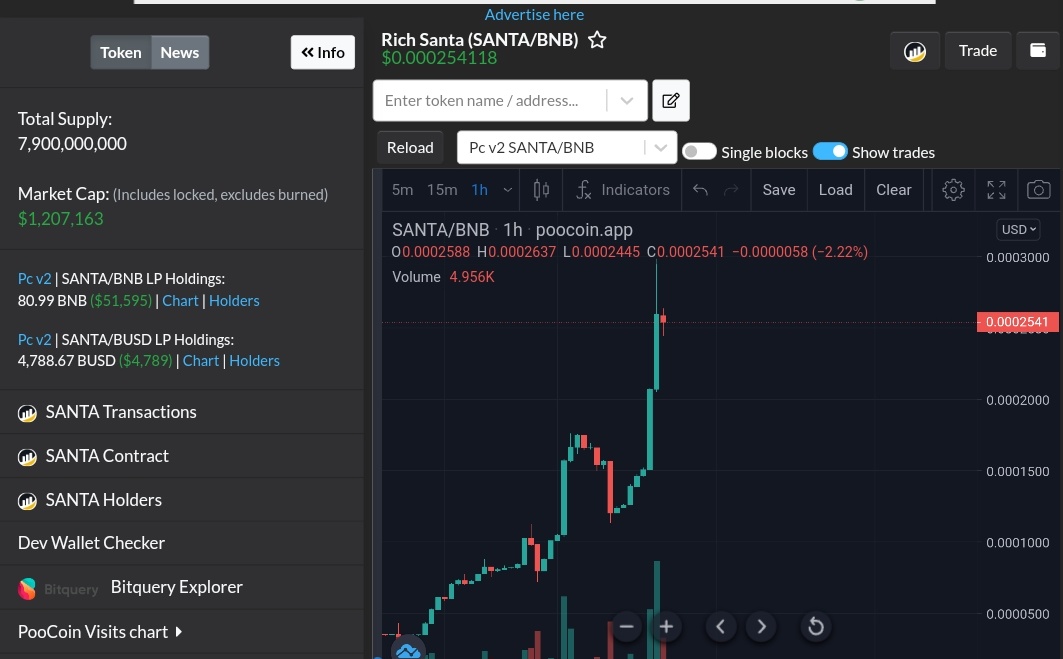Image resolution: width=1063 pixels, height=659 pixels.
Task: Open the wallet icon button
Action: coord(1037,51)
